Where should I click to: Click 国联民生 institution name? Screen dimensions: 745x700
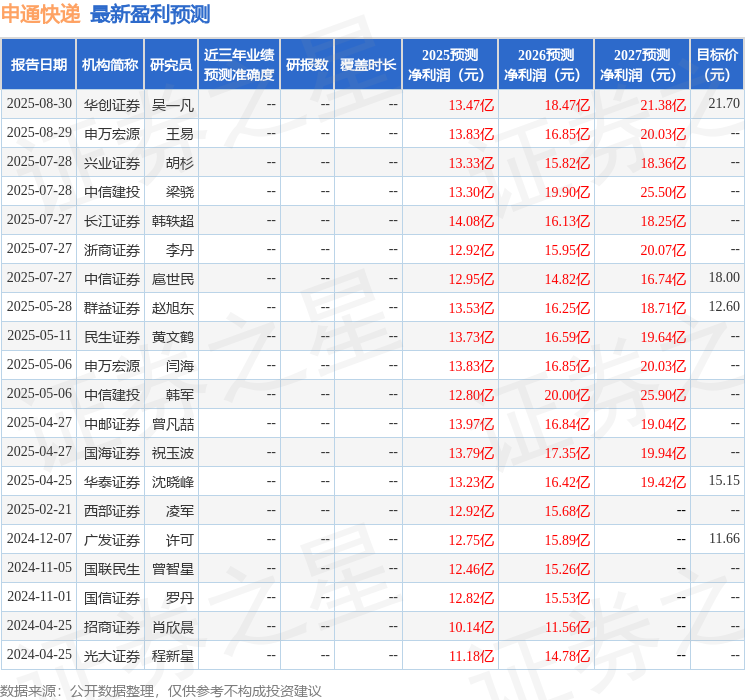[112, 569]
